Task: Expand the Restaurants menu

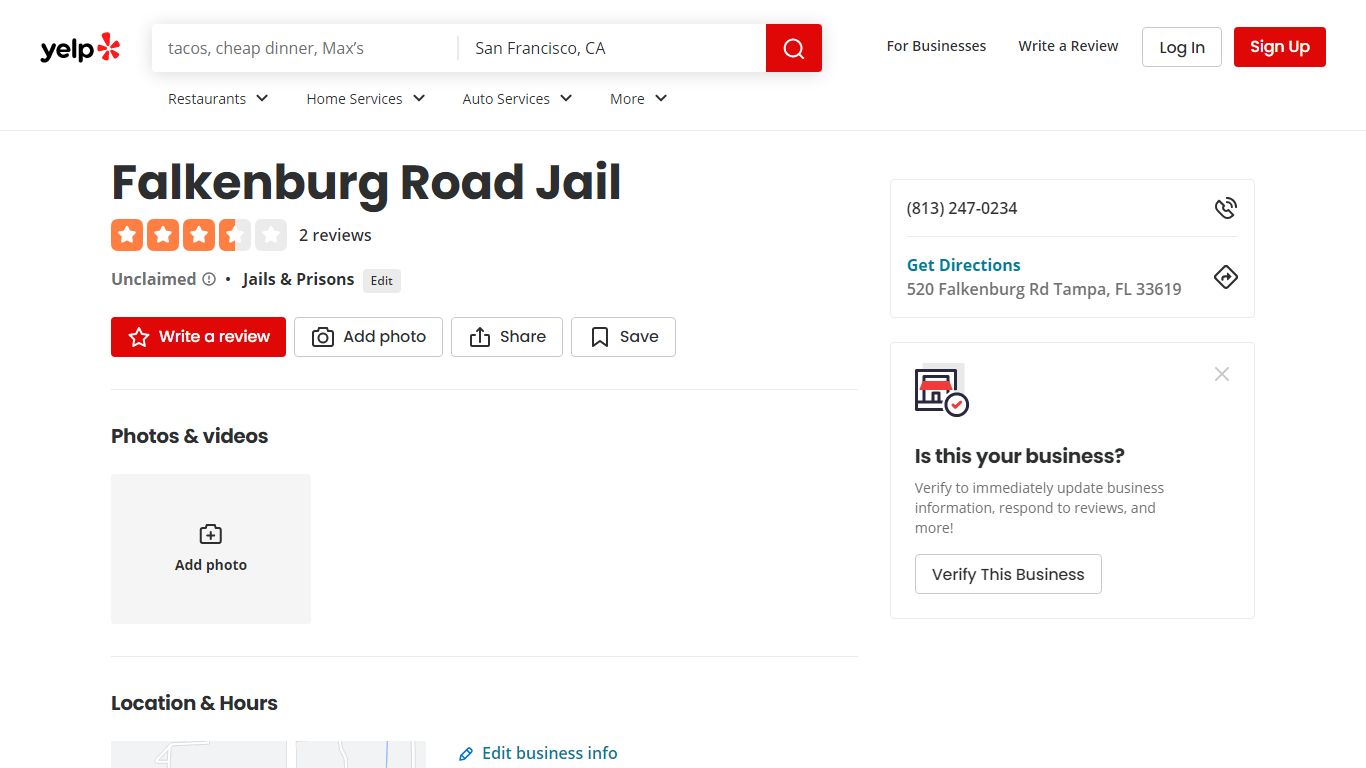Action: pos(218,99)
